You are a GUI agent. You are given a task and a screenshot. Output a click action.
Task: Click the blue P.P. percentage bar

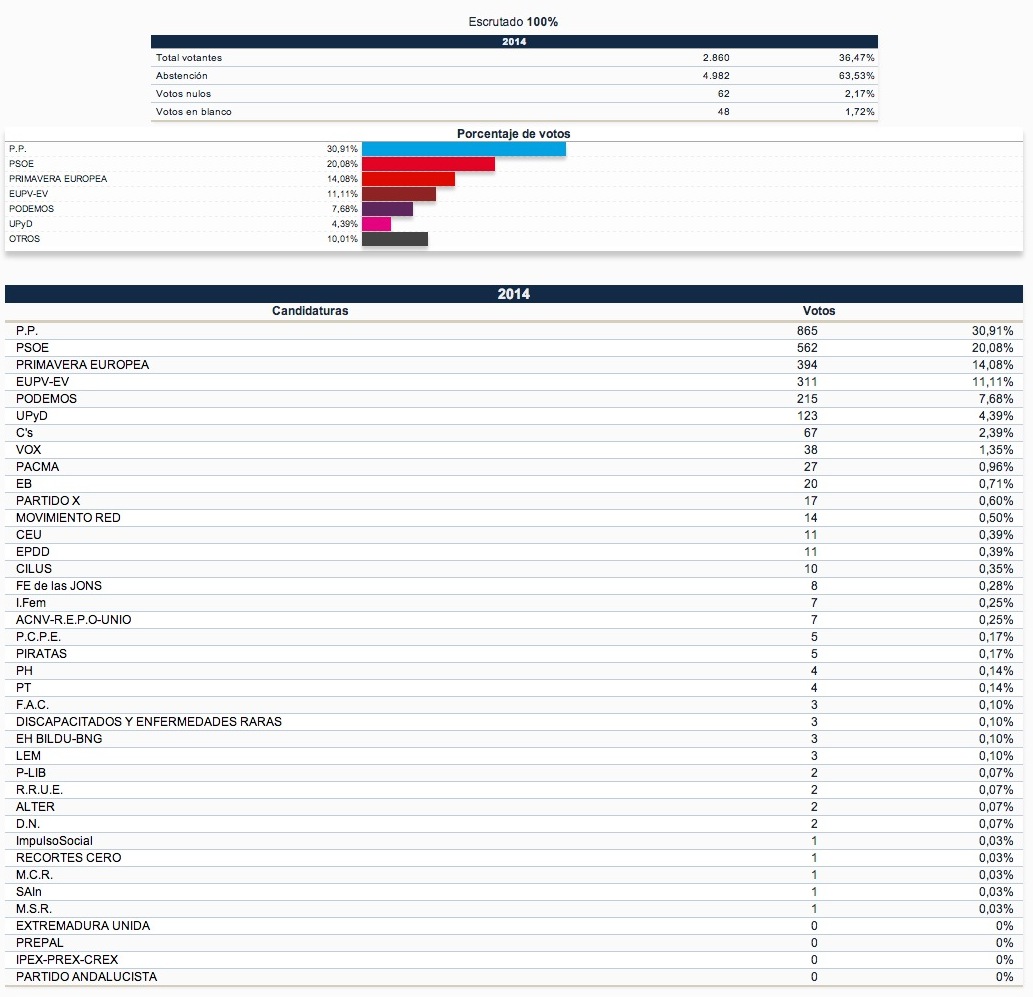[463, 149]
